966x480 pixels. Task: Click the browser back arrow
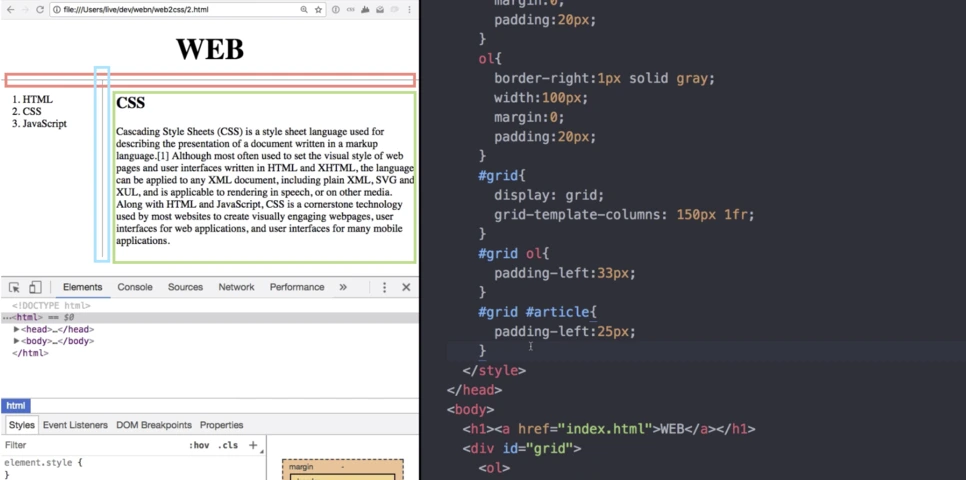point(10,10)
